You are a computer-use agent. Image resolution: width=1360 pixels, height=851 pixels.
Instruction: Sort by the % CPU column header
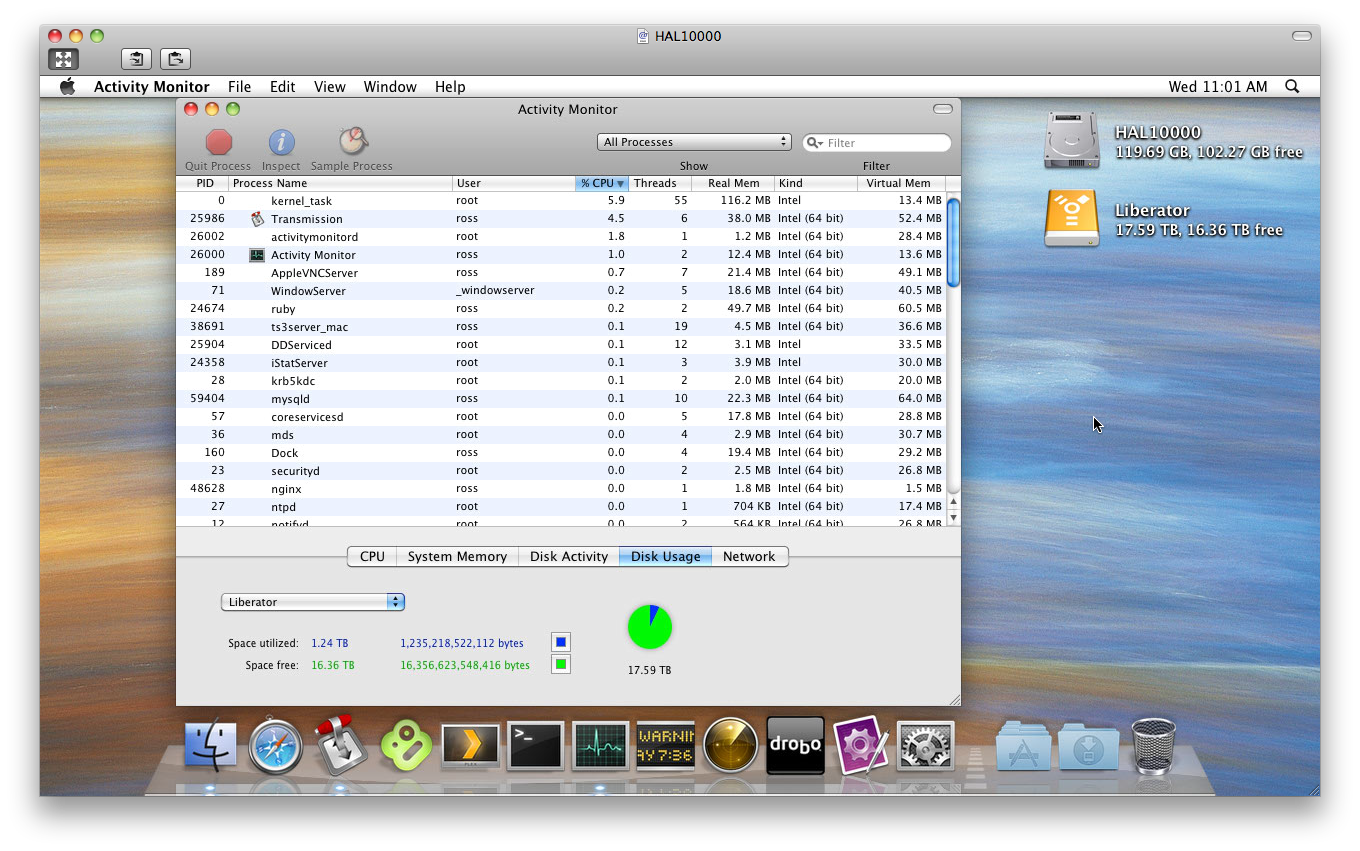pyautogui.click(x=602, y=183)
